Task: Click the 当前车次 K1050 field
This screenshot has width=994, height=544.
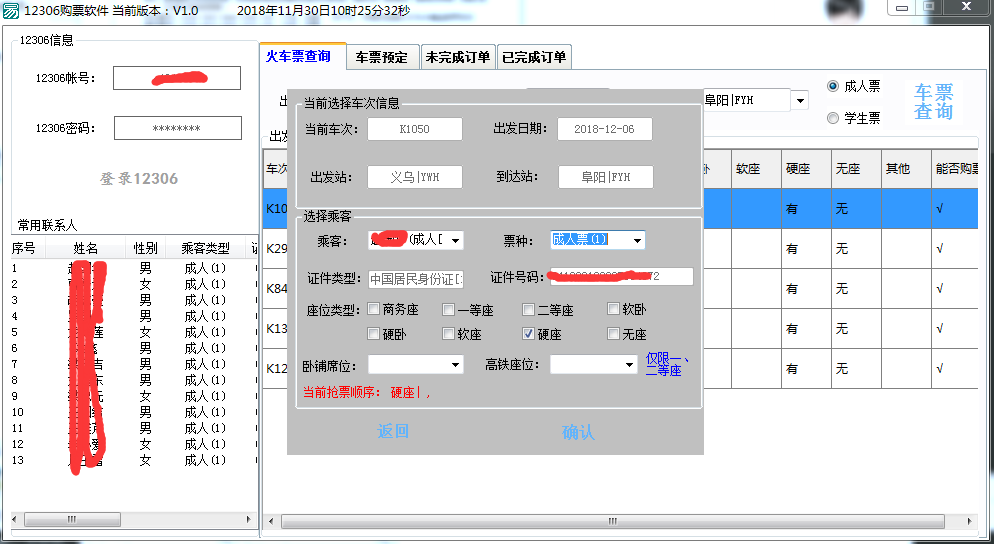Action: click(x=415, y=129)
